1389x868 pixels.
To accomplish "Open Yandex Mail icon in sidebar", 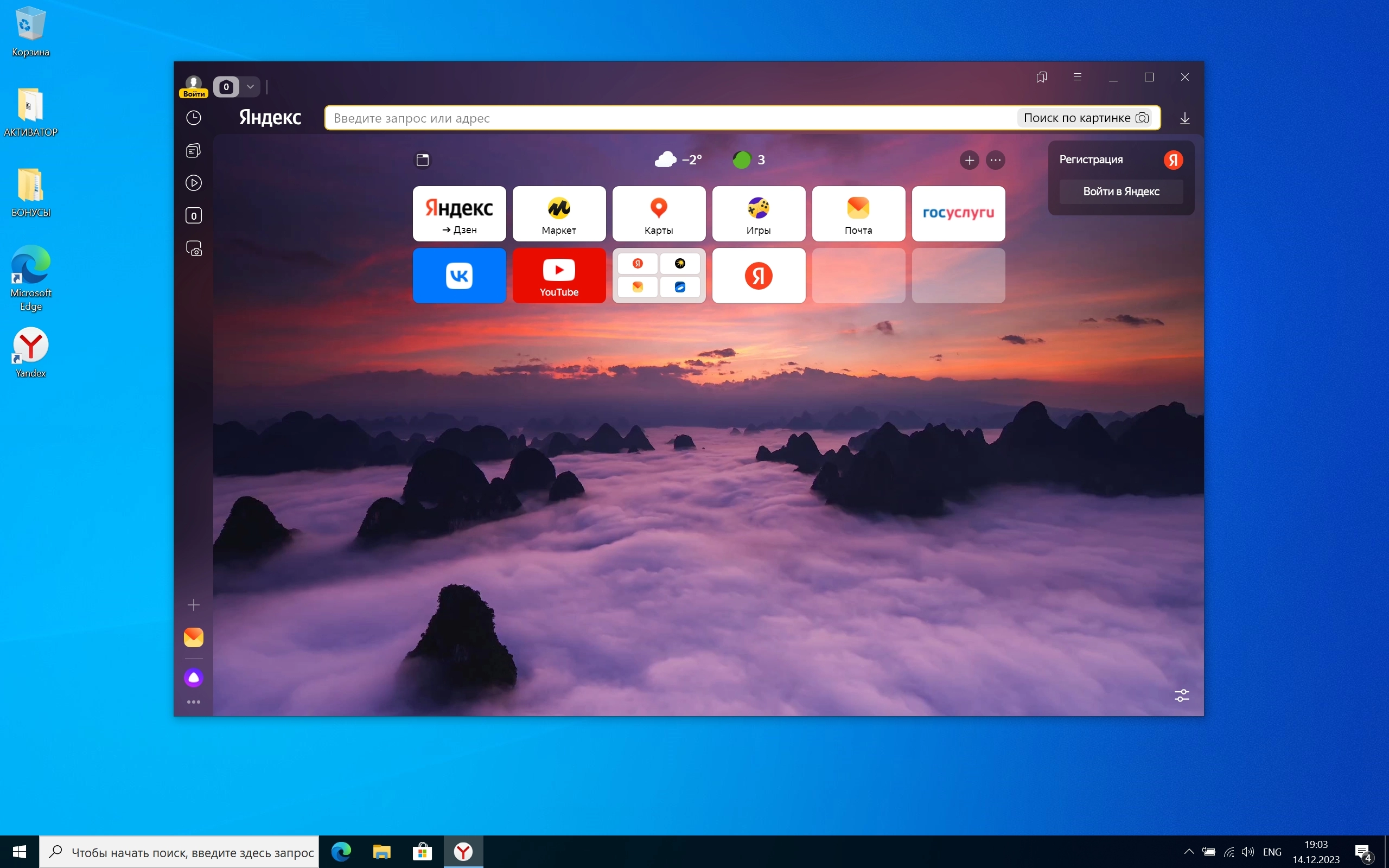I will (x=193, y=637).
